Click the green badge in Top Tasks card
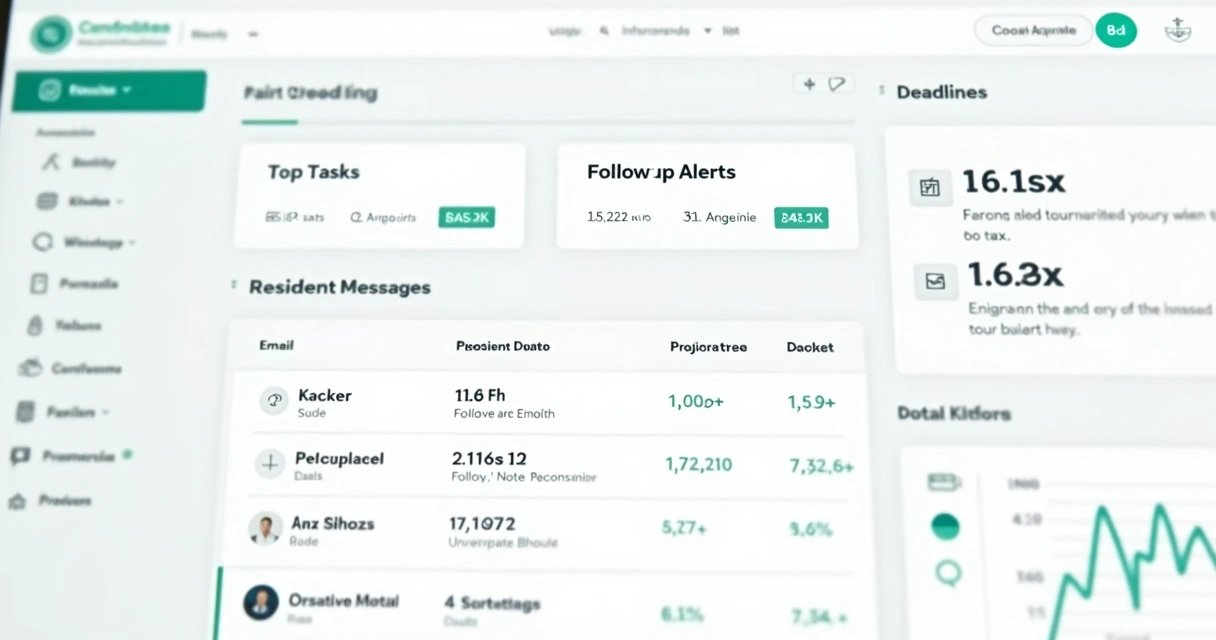Screen dimensions: 1216x640 [x=466, y=217]
